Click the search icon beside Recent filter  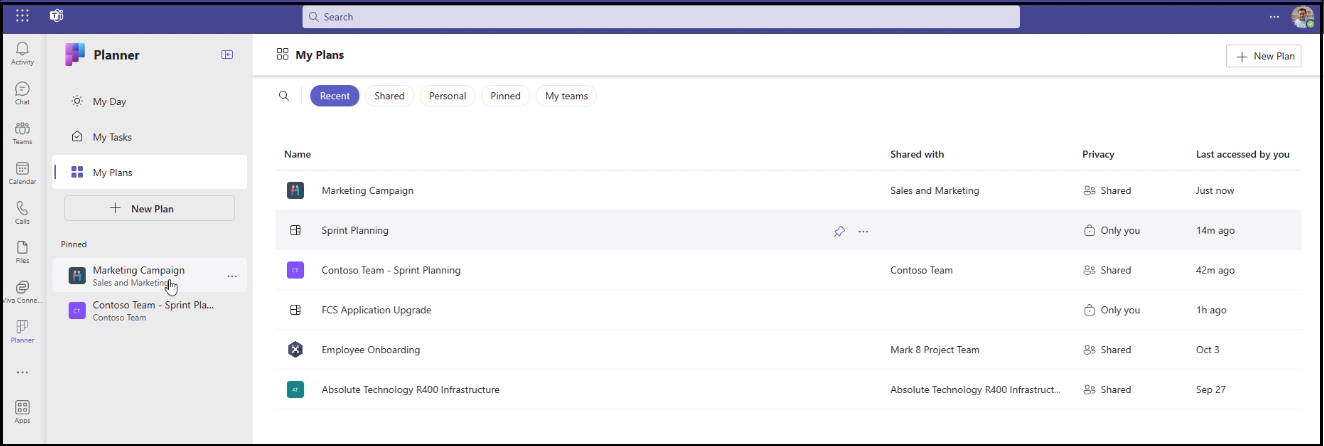(284, 96)
